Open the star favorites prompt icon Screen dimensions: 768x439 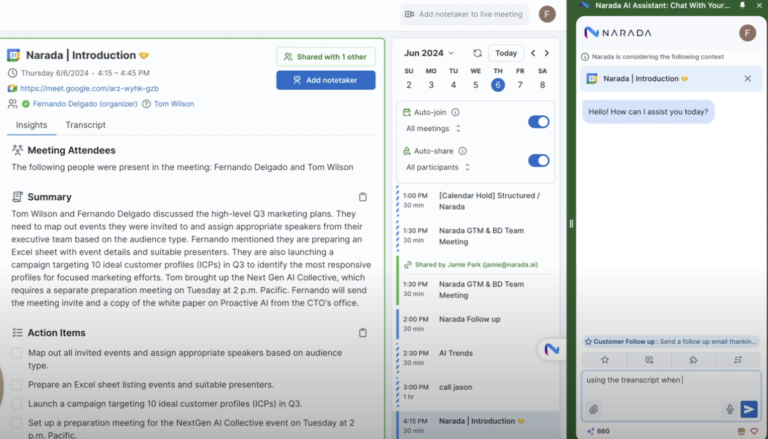click(604, 359)
